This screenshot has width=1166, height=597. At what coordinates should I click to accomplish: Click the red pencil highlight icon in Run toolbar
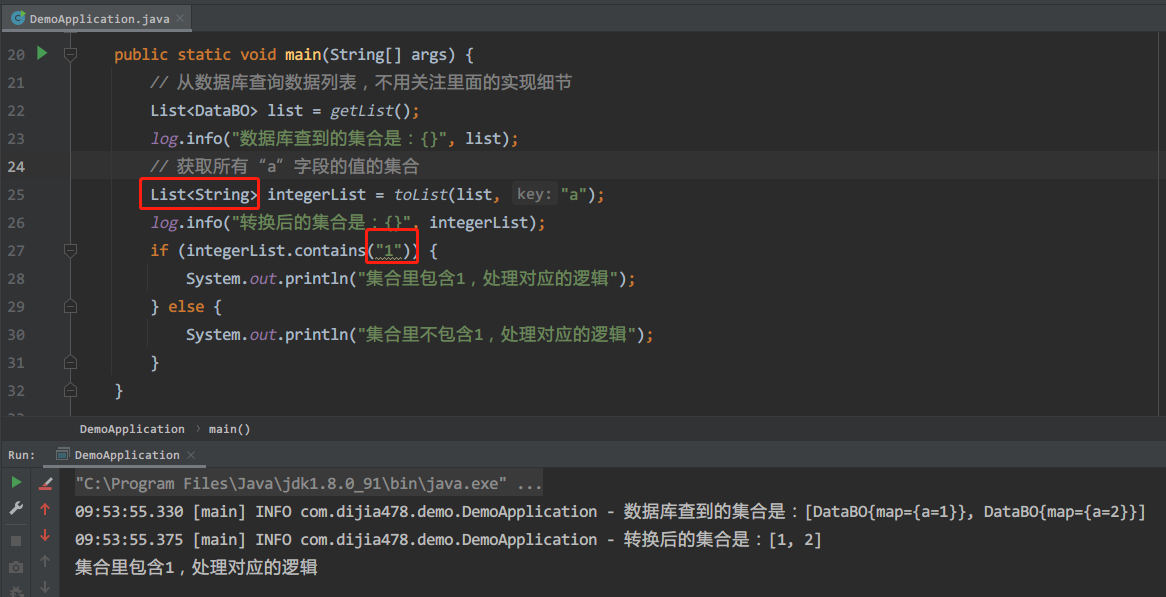coord(45,483)
